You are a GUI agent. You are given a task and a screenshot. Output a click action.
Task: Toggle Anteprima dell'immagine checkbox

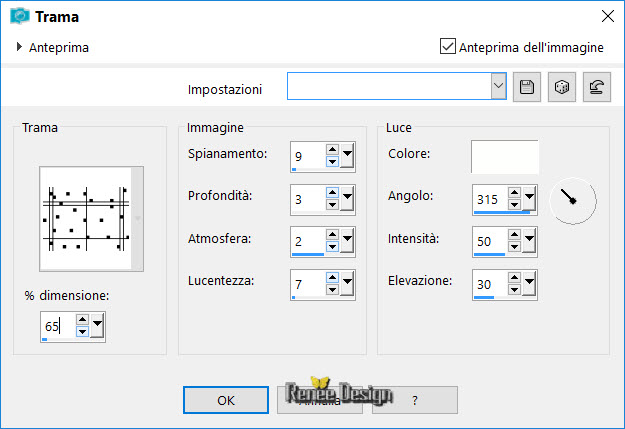[x=448, y=46]
